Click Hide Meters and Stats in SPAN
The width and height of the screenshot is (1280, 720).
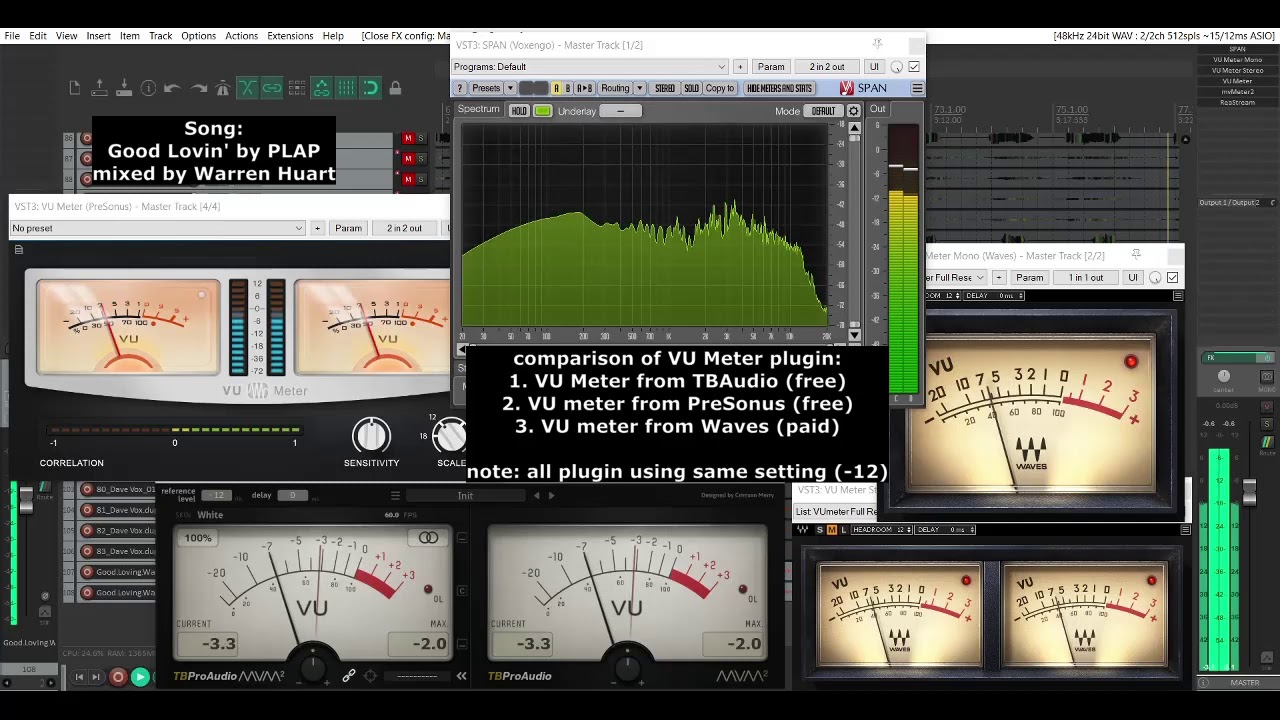tap(779, 88)
